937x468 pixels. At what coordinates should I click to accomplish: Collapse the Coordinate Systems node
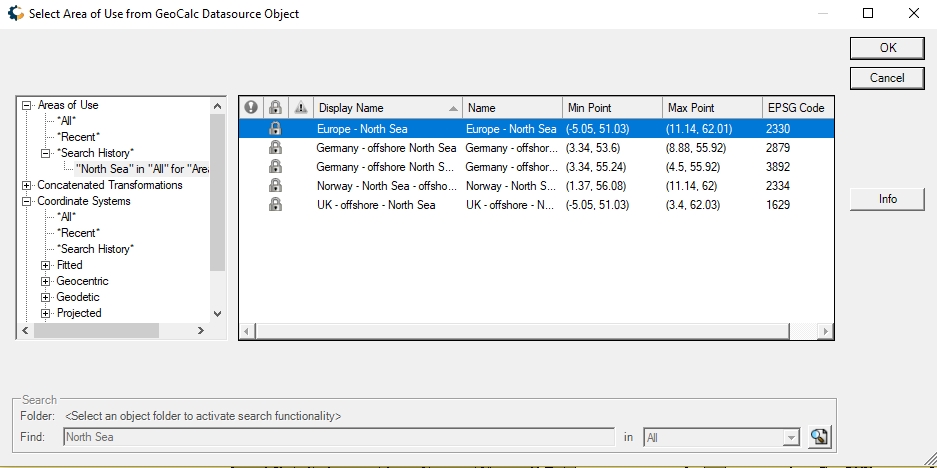click(26, 201)
